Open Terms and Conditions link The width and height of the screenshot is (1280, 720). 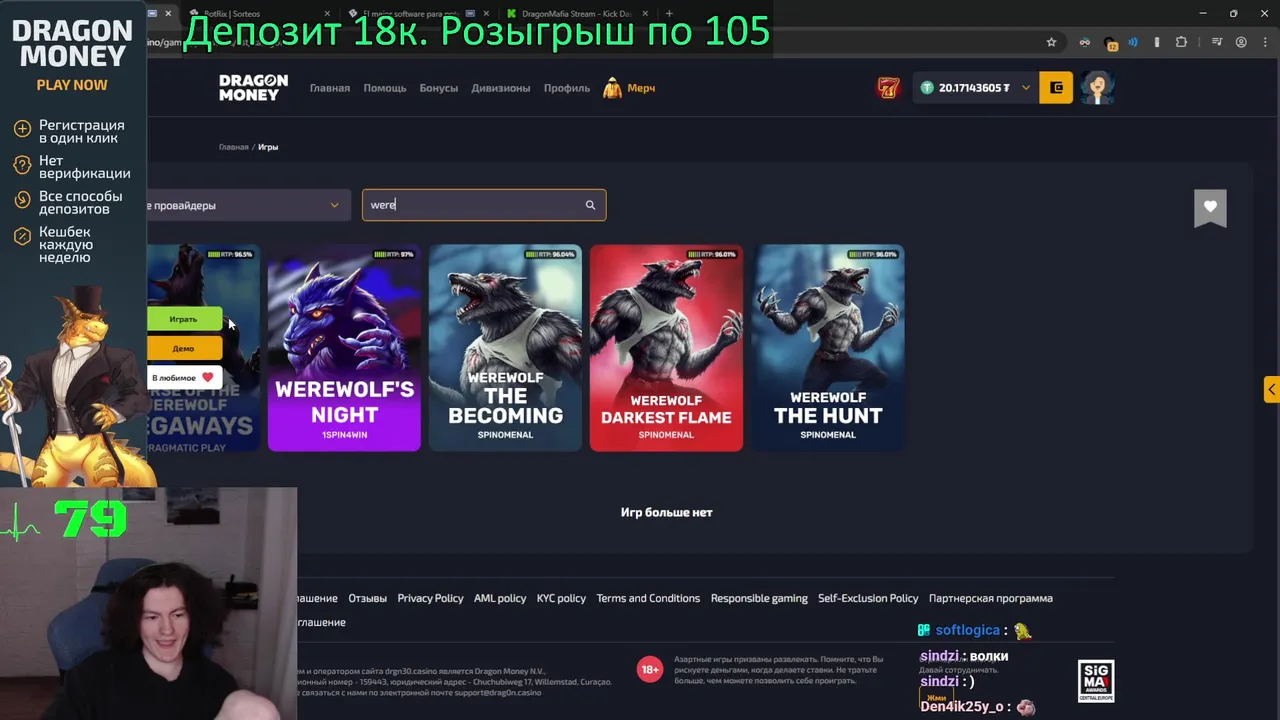tap(648, 598)
